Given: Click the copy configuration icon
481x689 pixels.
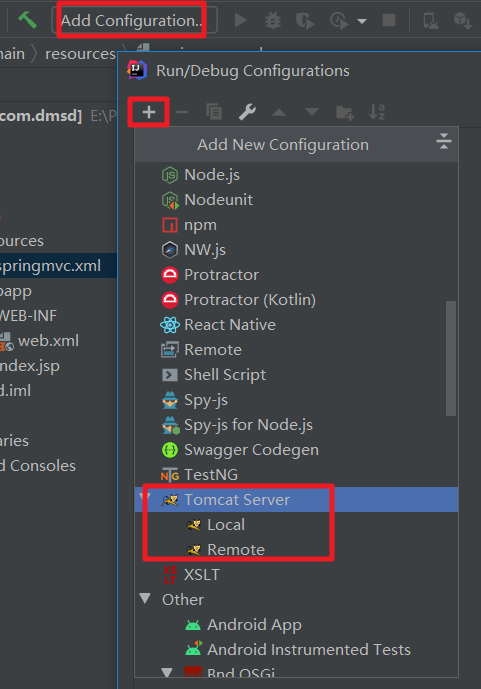Looking at the screenshot, I should coord(214,112).
